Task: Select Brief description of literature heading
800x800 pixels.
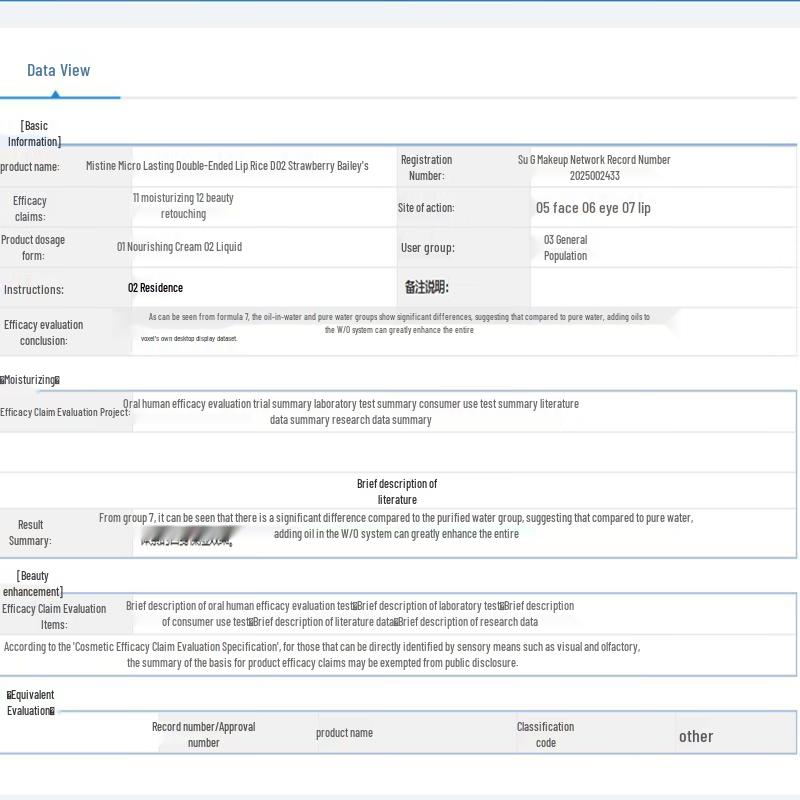Action: (397, 491)
